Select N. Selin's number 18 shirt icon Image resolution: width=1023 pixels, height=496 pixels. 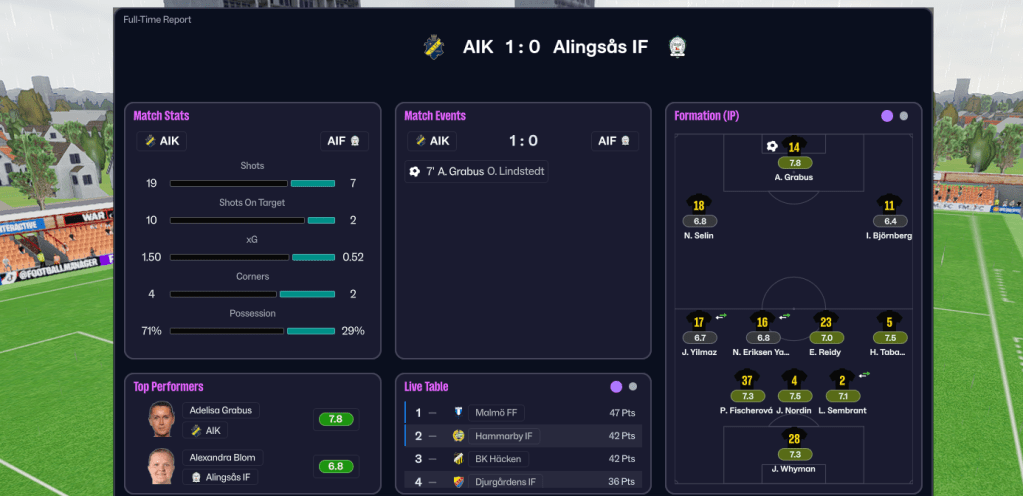(x=699, y=205)
